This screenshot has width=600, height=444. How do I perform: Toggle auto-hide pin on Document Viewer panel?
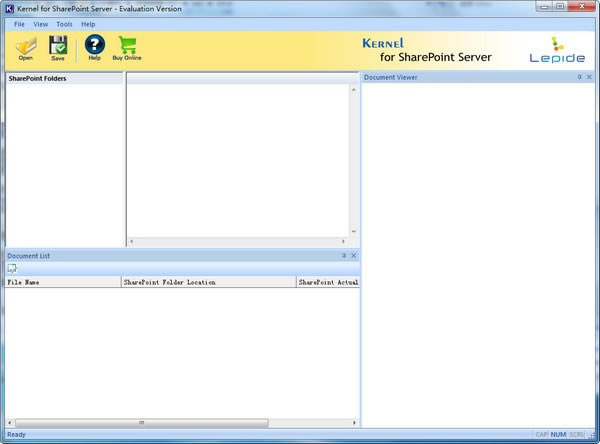(579, 77)
